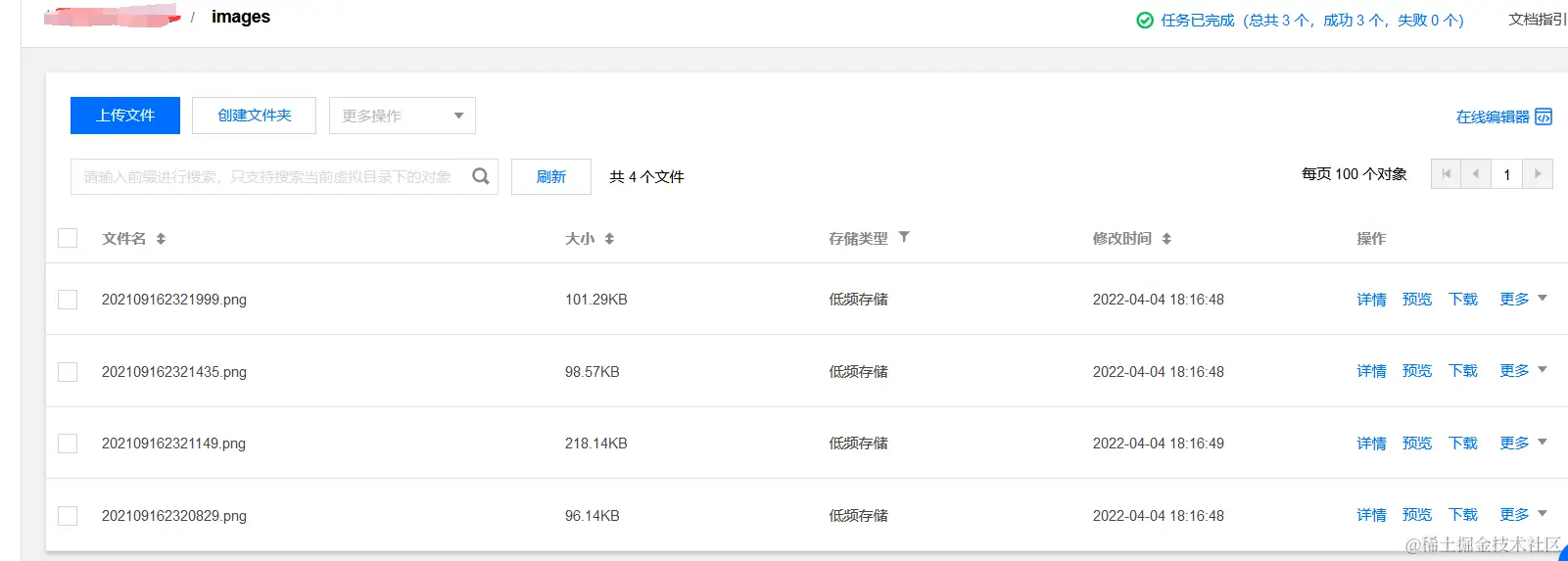Viewport: 1568px width, 561px height.
Task: Expand 更多 for 202109162321999.png
Action: [1523, 299]
